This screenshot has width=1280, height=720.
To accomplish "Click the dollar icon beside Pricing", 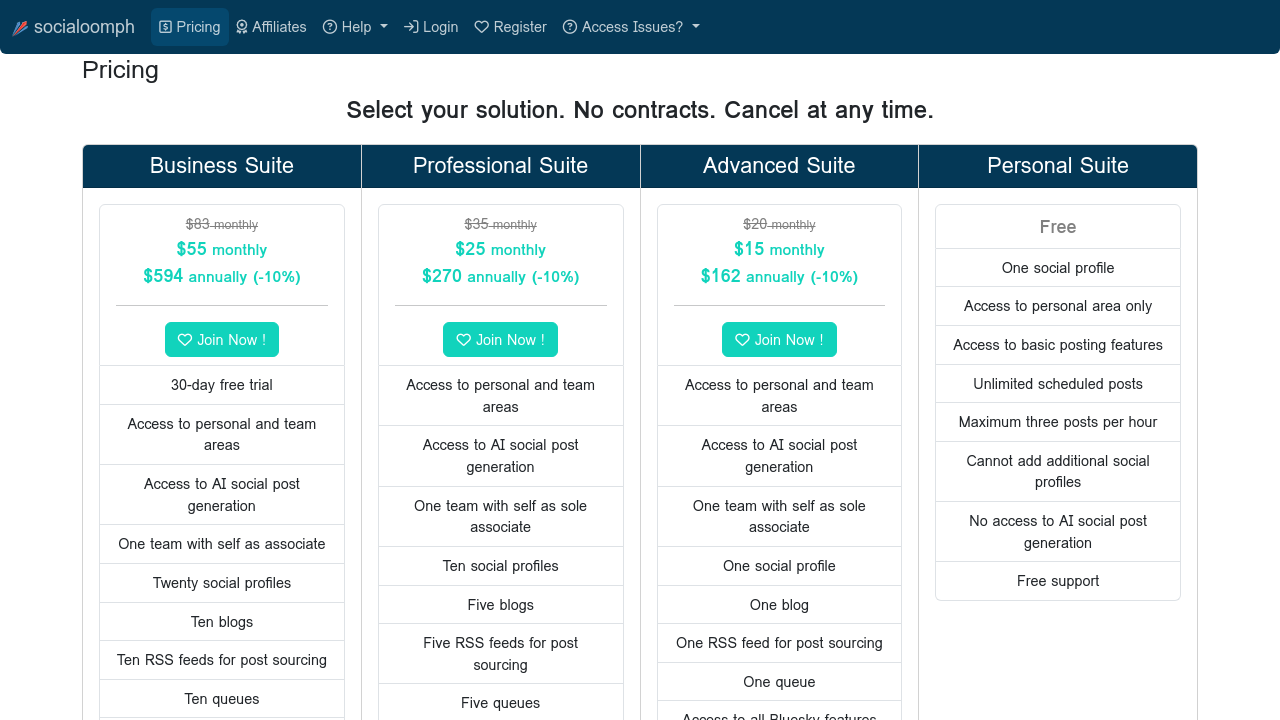I will point(166,27).
